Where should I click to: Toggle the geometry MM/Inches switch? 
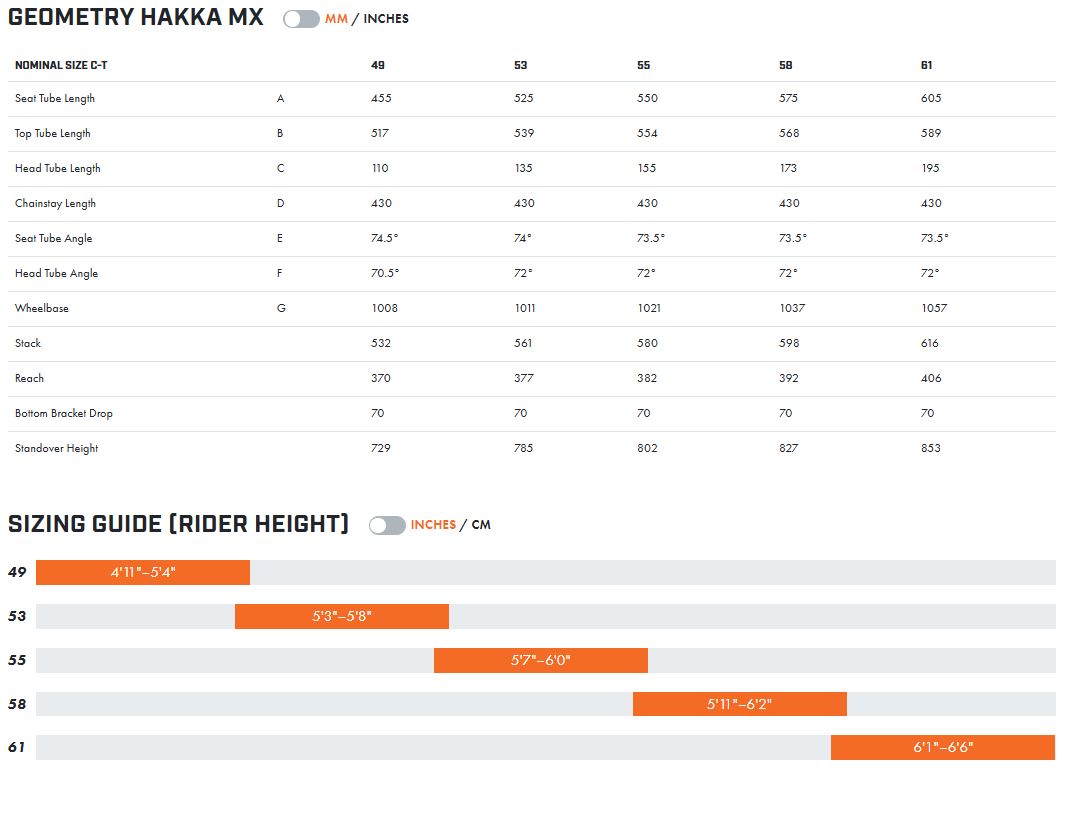click(x=301, y=19)
